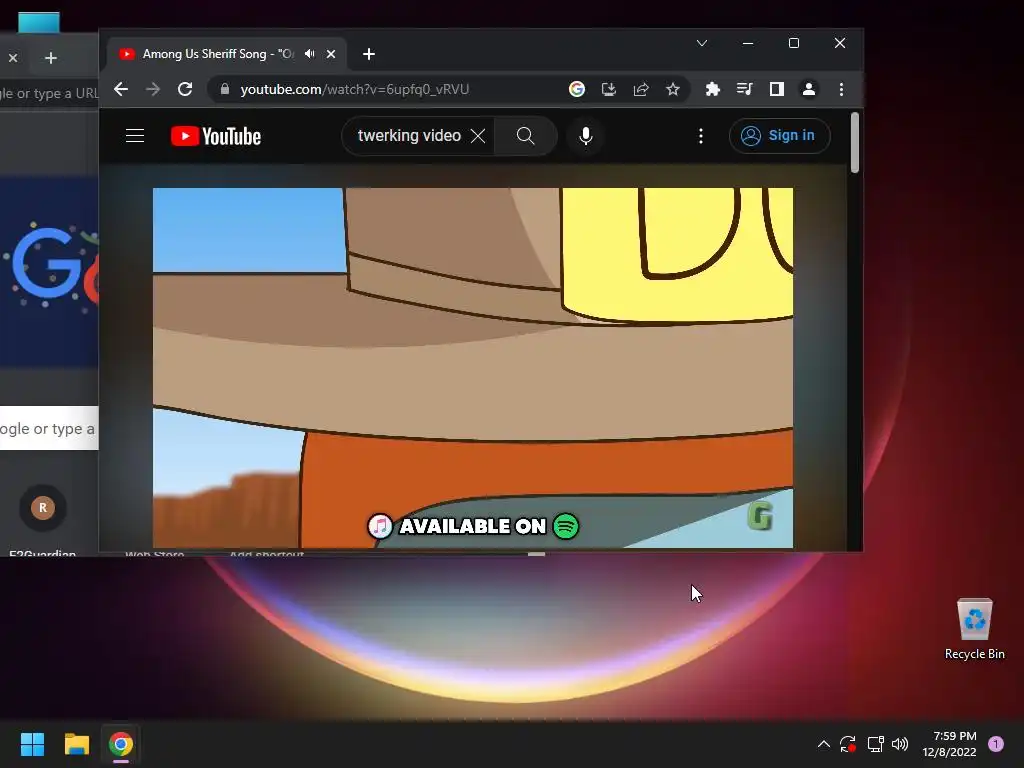The image size is (1024, 768).
Task: Click the youtube.com address bar URL
Action: 355,89
